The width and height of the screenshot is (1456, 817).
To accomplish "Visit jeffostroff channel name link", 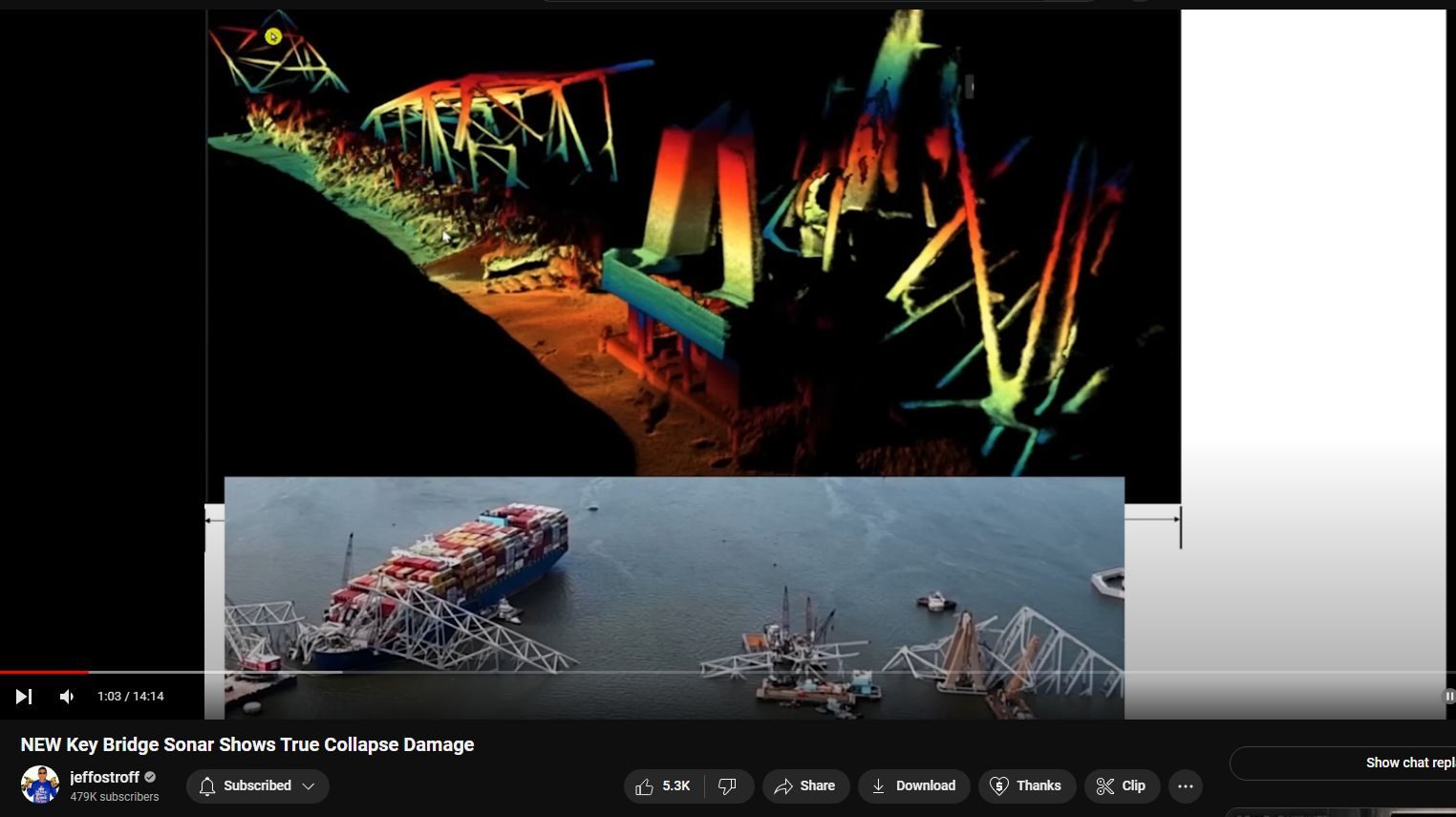I will pyautogui.click(x=104, y=778).
